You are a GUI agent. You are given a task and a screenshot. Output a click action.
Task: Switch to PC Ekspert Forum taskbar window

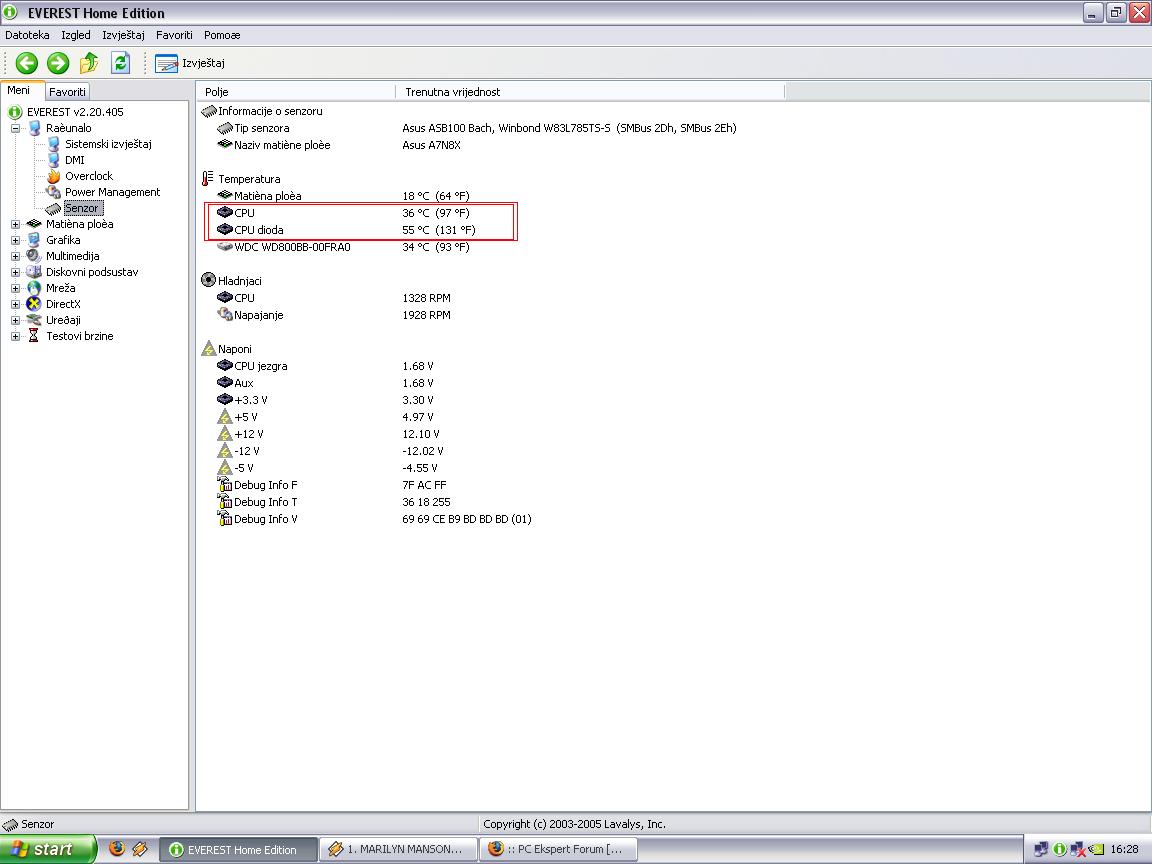[558, 849]
